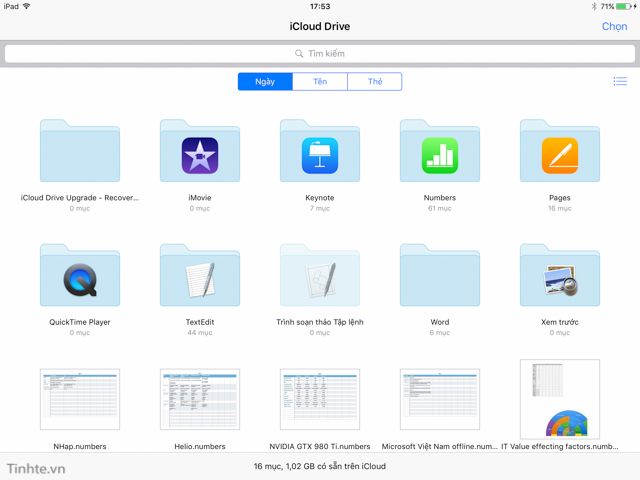Viewport: 640px width, 480px height.
Task: Click the search magnifier icon
Action: pyautogui.click(x=299, y=53)
